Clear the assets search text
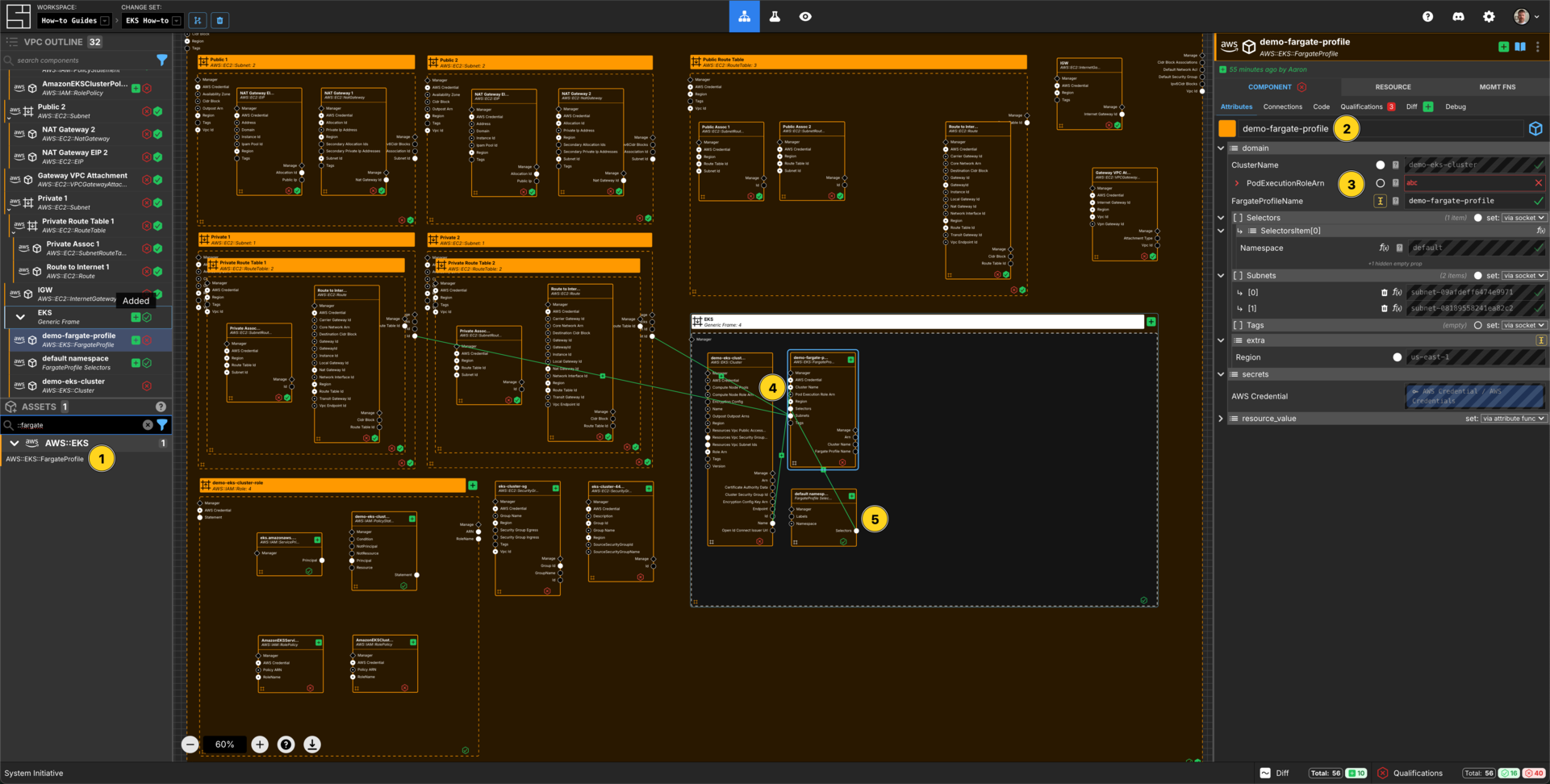Image resolution: width=1550 pixels, height=784 pixels. [148, 424]
